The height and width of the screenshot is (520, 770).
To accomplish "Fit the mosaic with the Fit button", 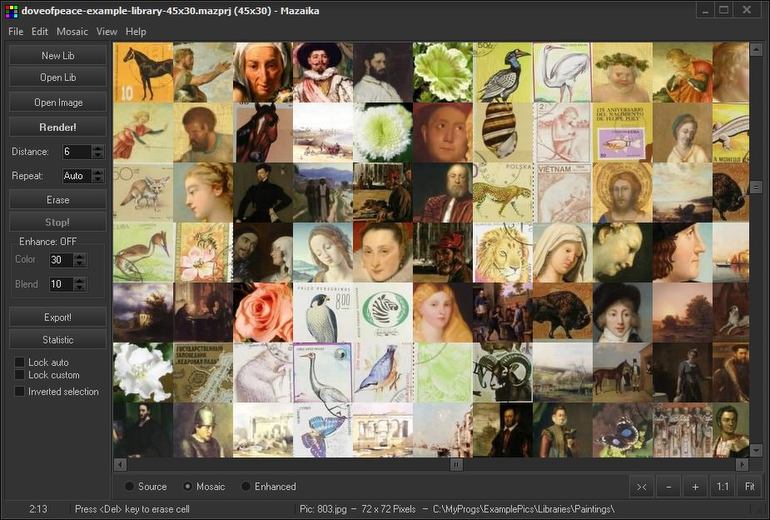I will (749, 487).
